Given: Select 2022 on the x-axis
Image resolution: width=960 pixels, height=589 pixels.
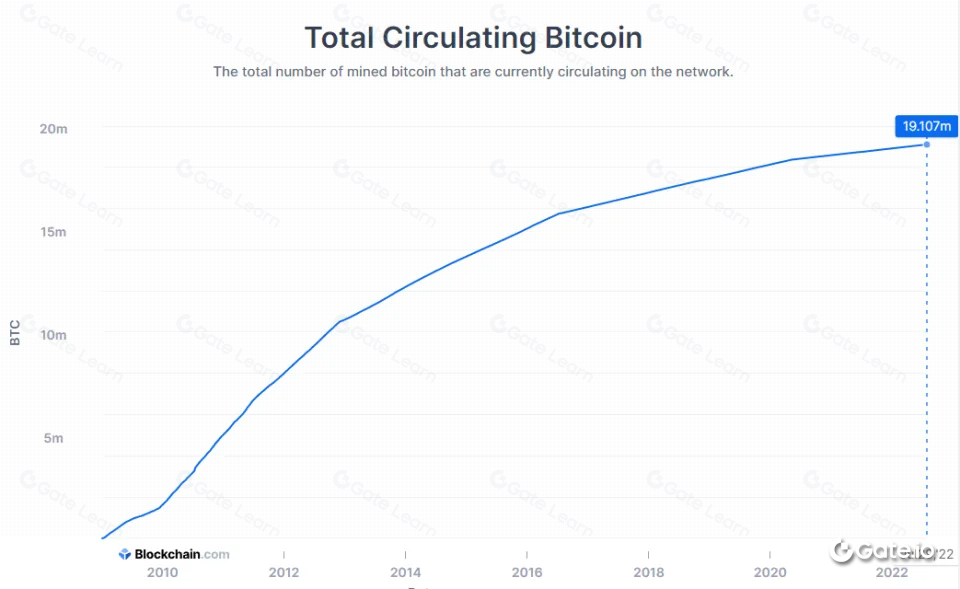Looking at the screenshot, I should click(x=890, y=573).
